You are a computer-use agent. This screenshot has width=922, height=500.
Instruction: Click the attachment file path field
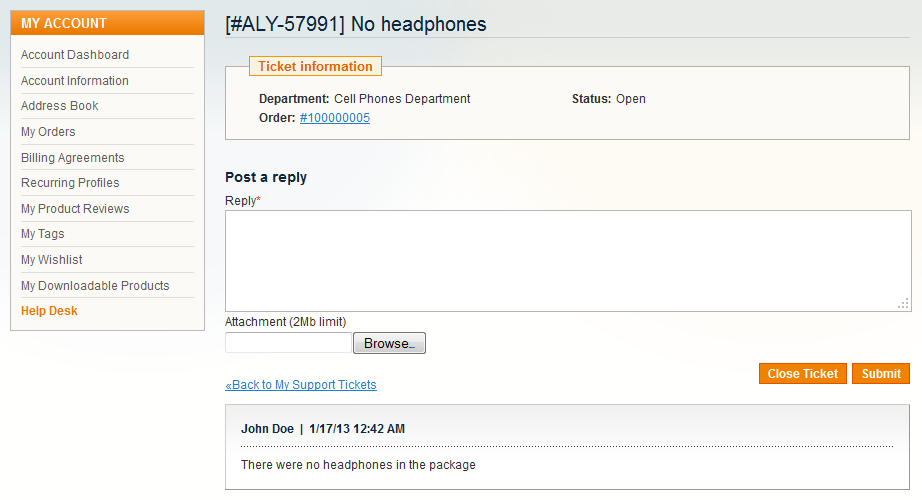(x=288, y=343)
